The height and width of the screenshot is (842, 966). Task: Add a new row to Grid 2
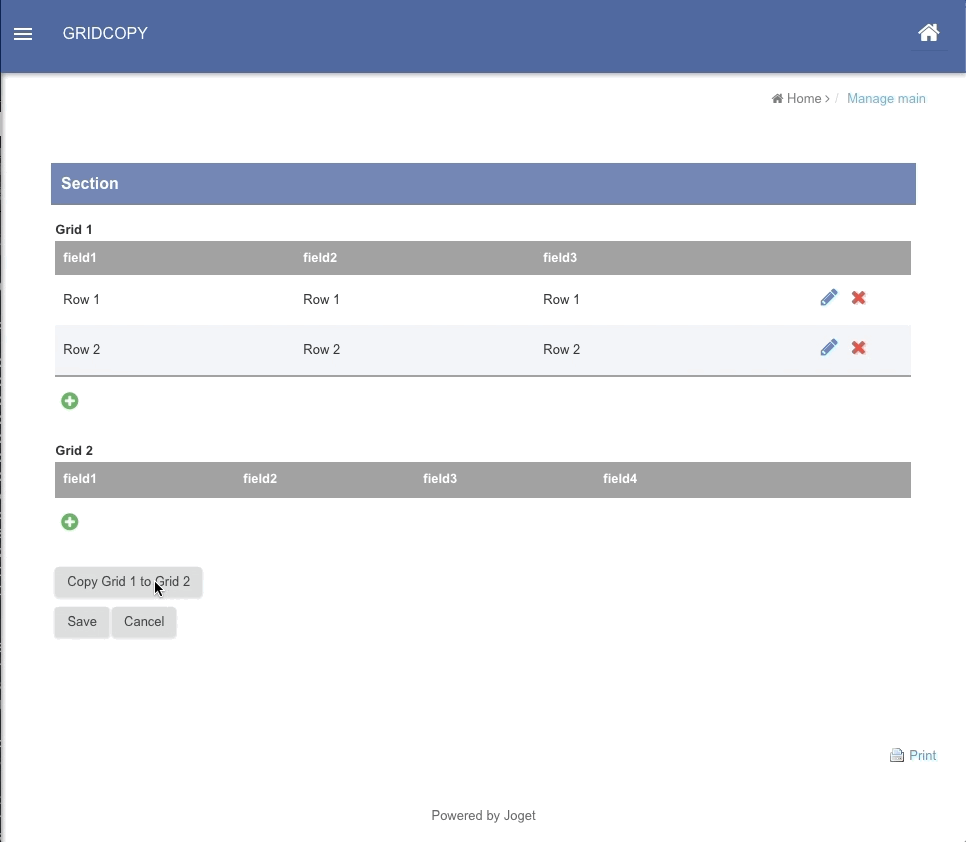point(70,522)
